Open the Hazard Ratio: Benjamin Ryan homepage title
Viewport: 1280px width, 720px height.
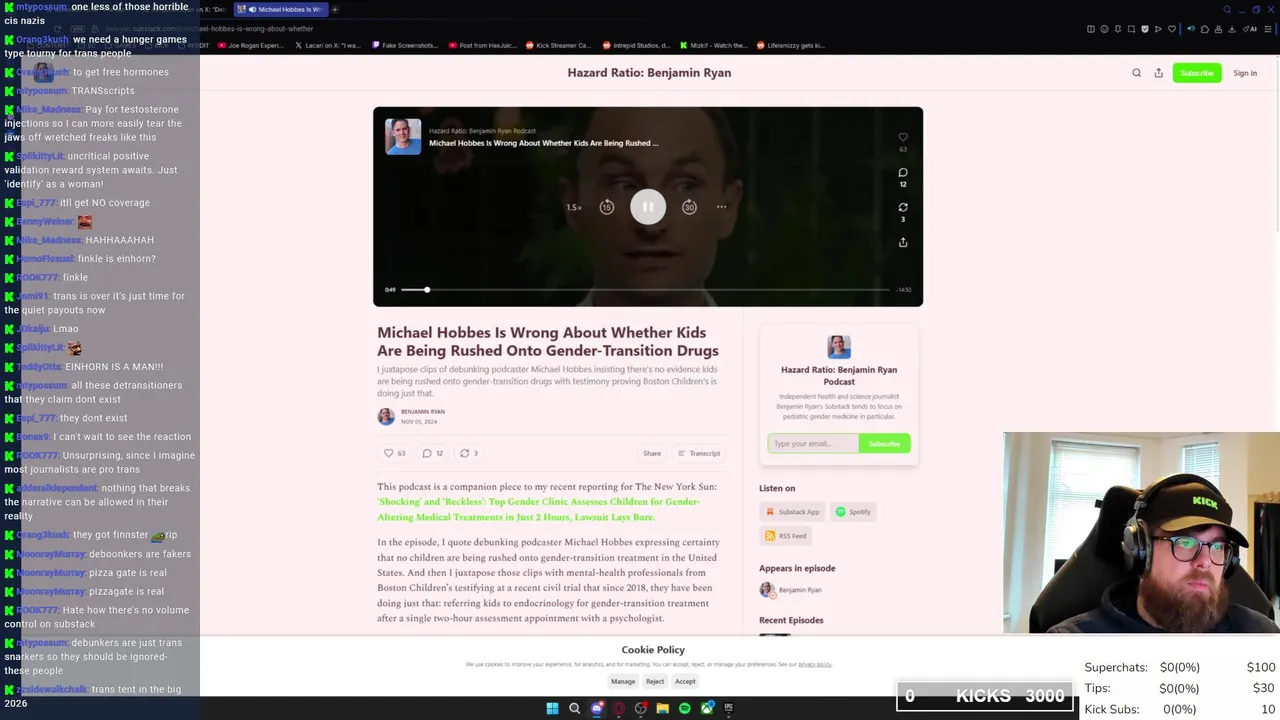tap(649, 73)
